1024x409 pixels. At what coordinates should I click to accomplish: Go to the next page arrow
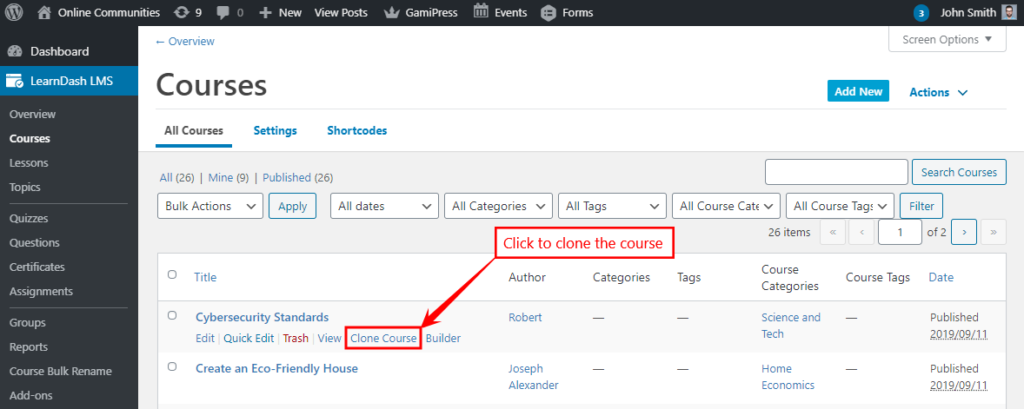point(964,232)
